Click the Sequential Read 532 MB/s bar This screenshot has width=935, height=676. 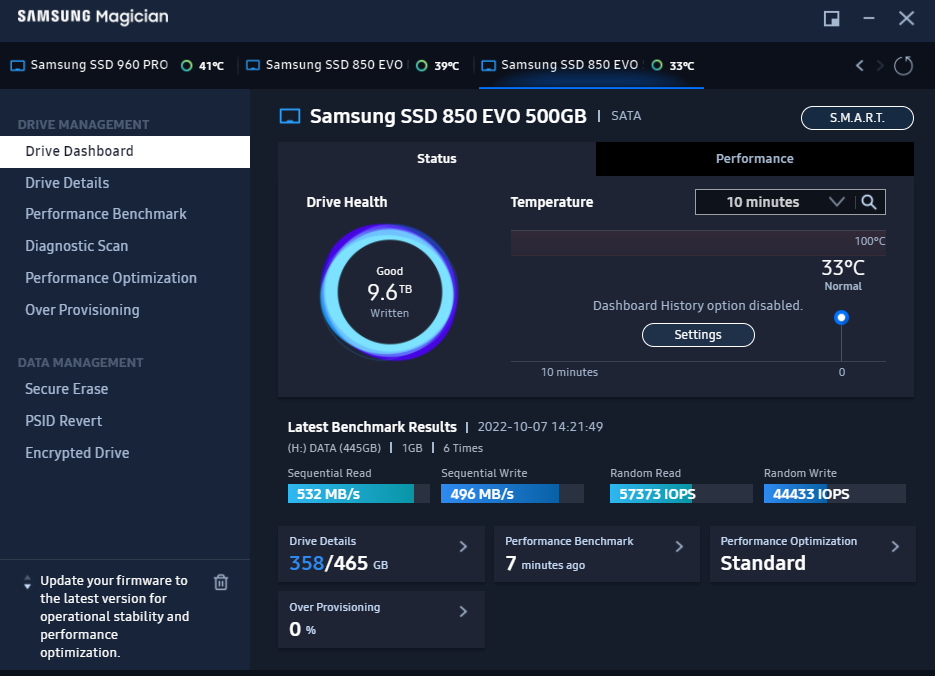(x=358, y=494)
